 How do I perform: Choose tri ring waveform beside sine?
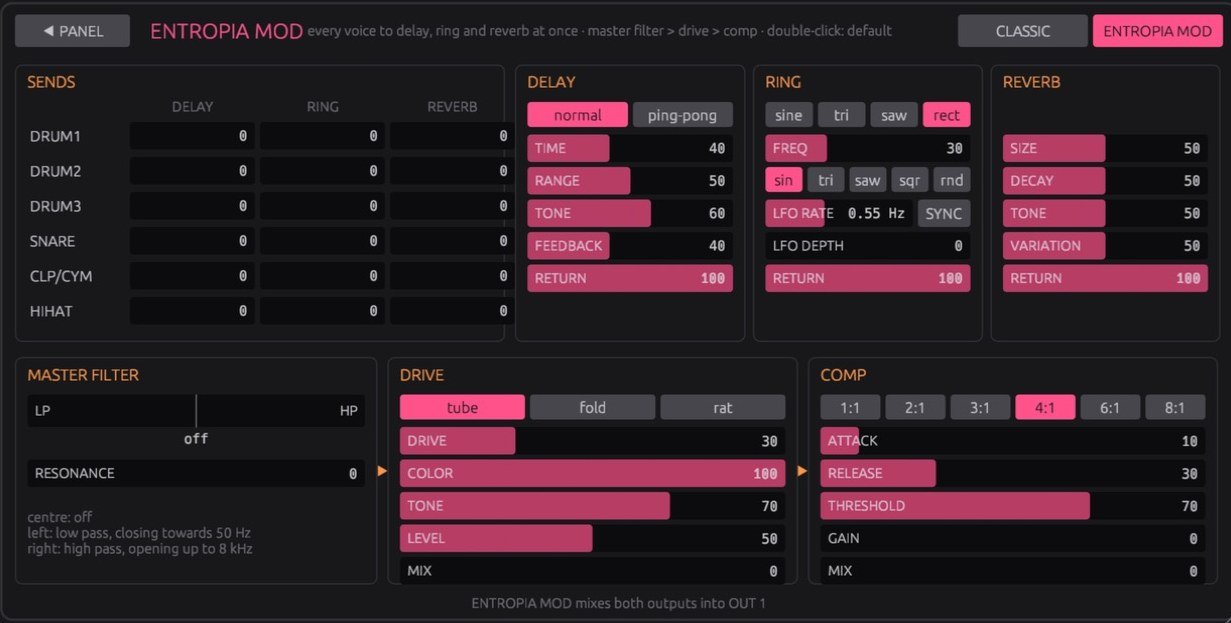coord(841,115)
